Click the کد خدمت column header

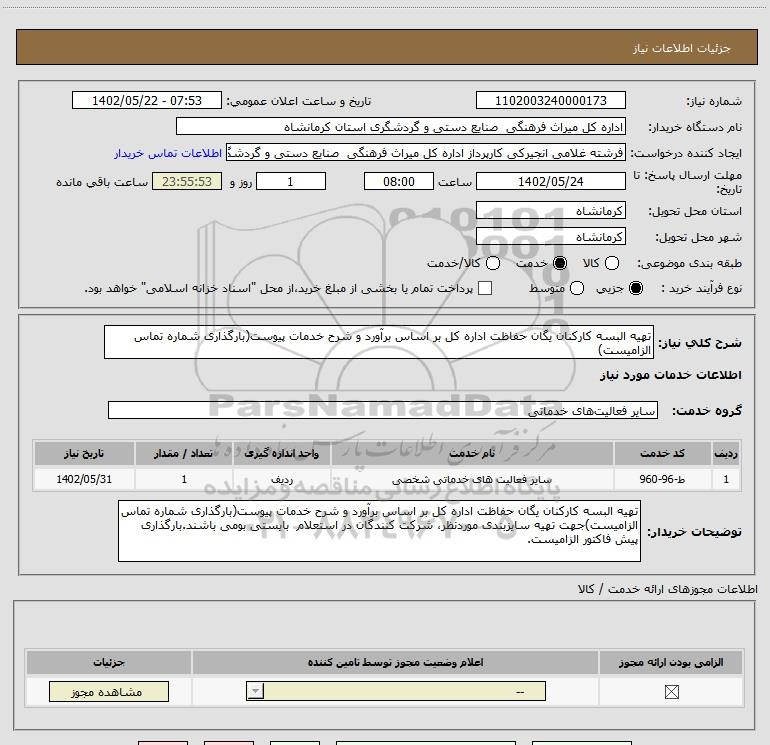click(662, 453)
